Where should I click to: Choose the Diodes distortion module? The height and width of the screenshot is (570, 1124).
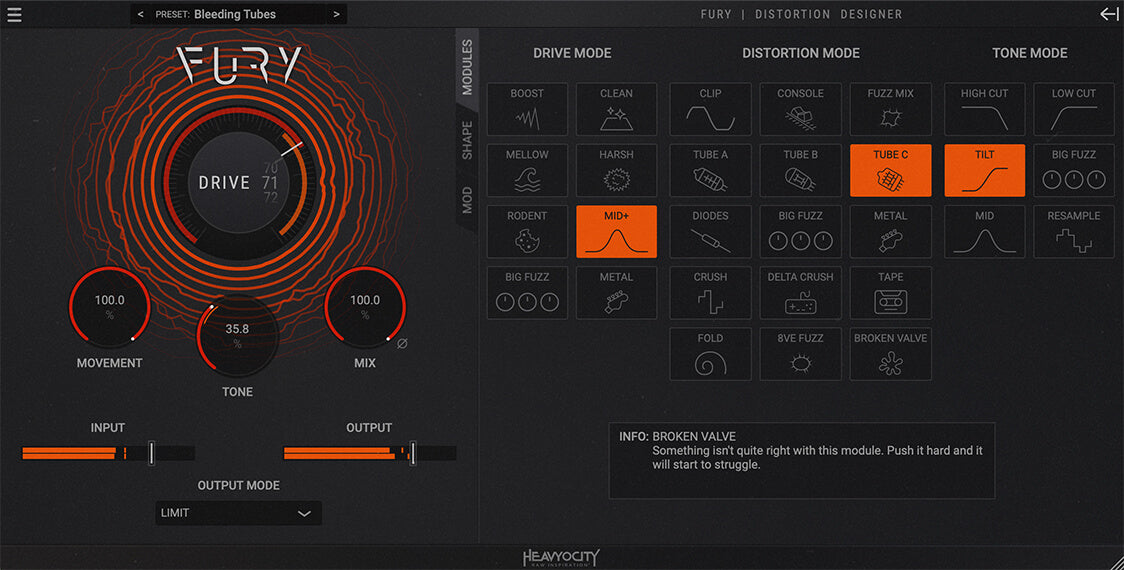click(710, 232)
